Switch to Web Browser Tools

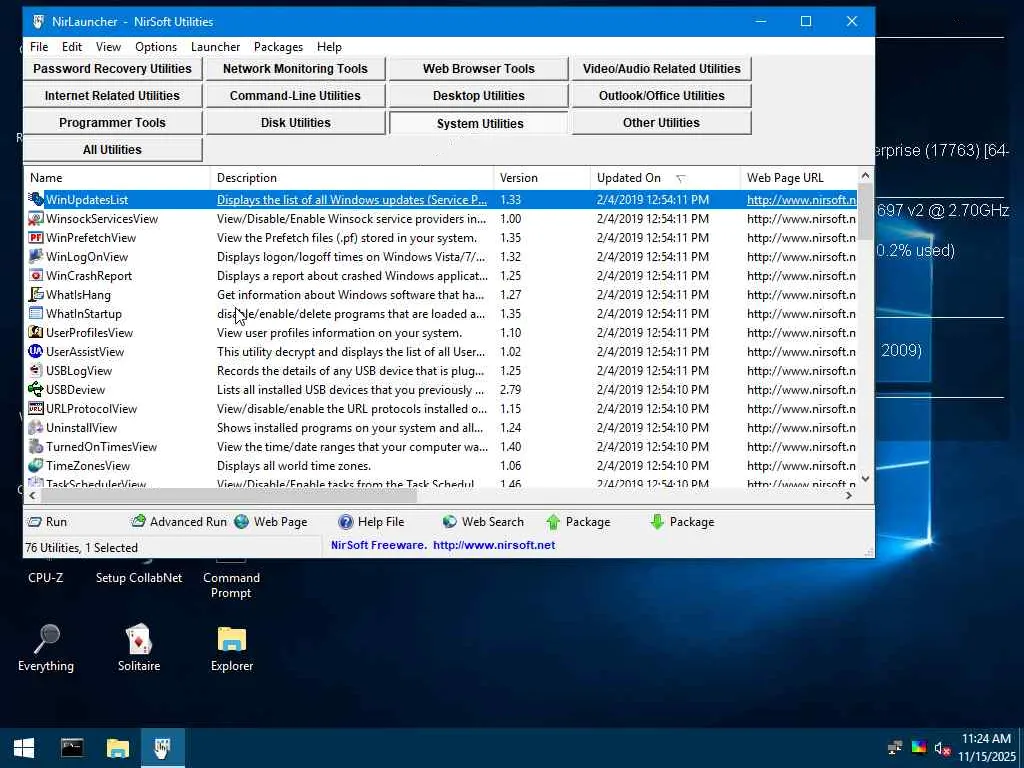479,69
